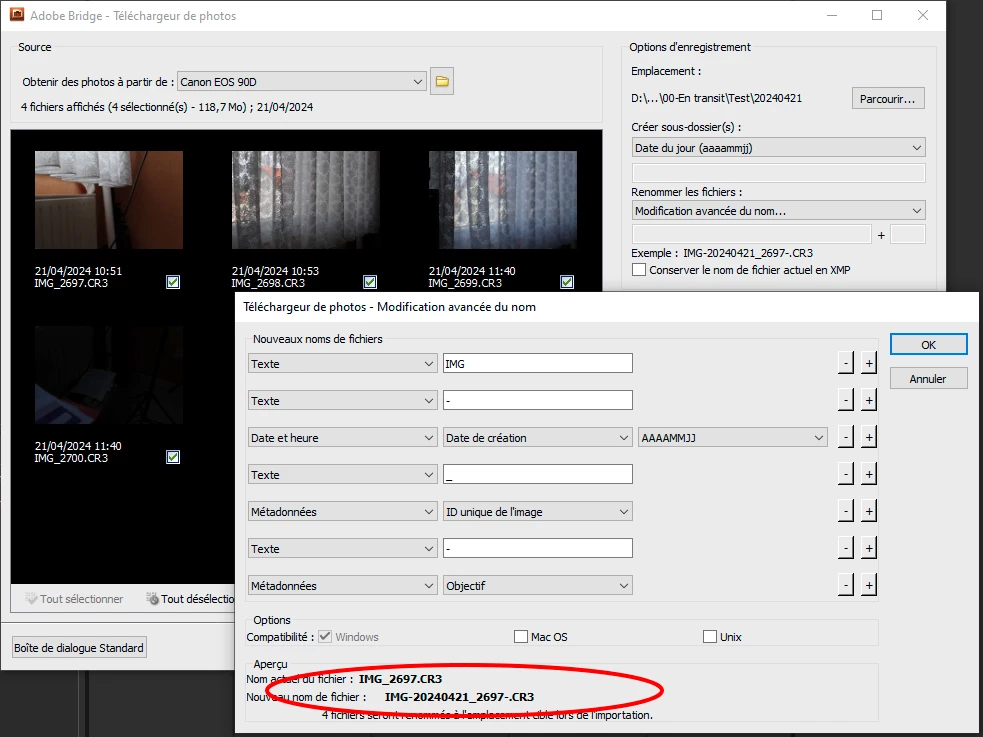Screen dimensions: 983x737
Task: Enable Mac OS compatibility checkbox
Action: tap(520, 637)
